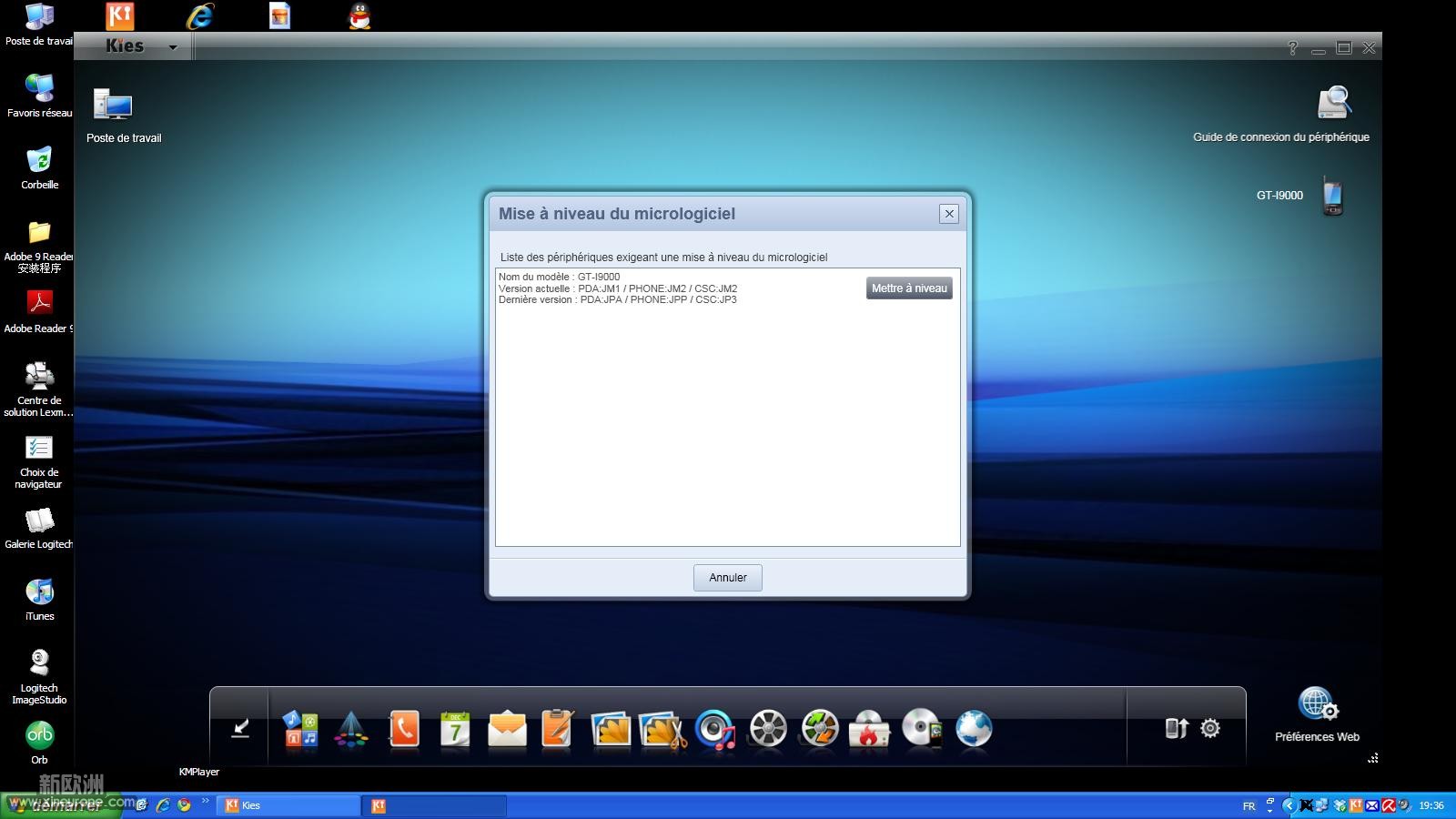Open the QQ penguin desktop icon

[359, 16]
